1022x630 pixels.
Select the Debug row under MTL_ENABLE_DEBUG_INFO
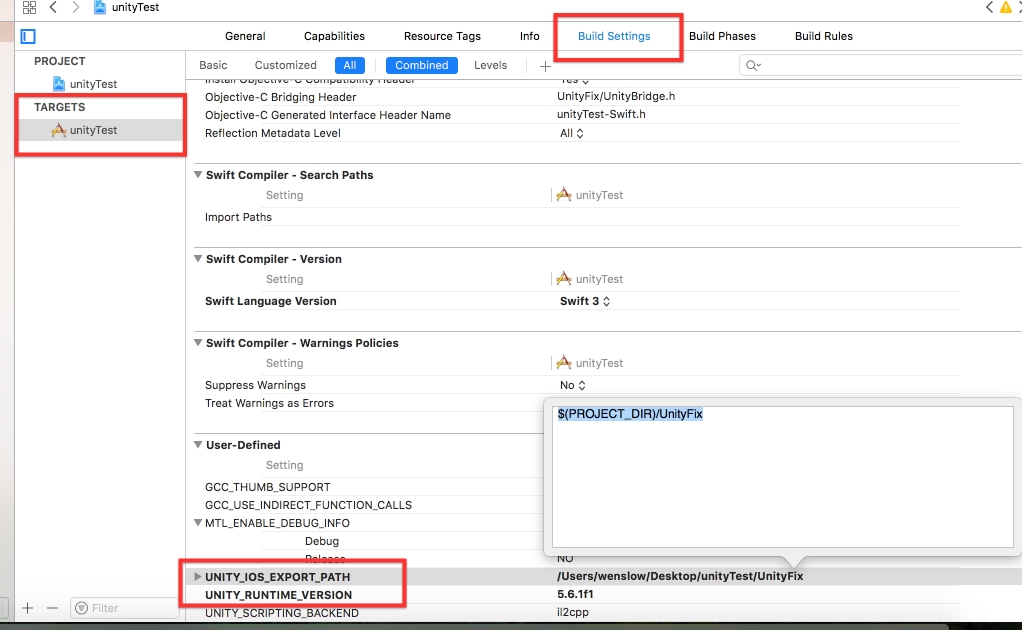tap(322, 541)
